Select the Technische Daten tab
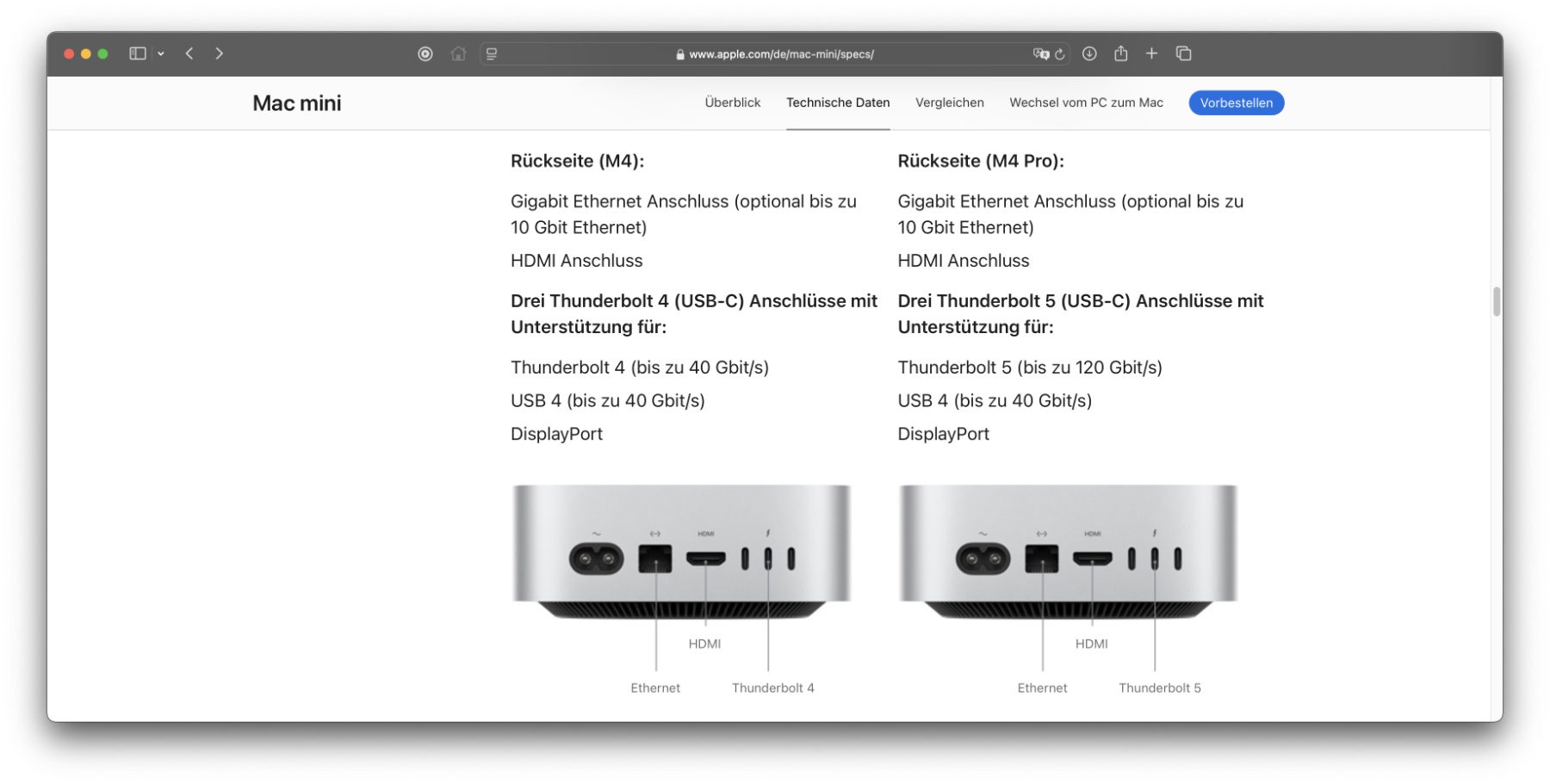 point(837,102)
